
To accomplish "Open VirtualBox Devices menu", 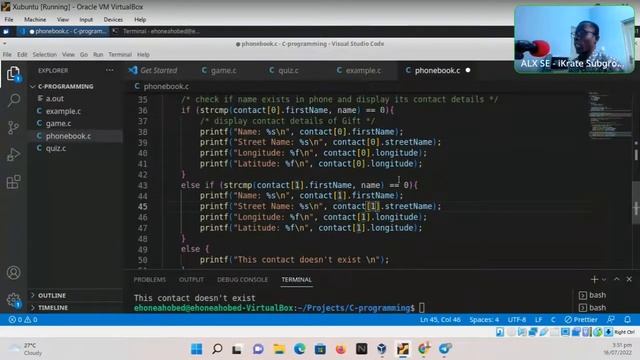I will tap(113, 20).
